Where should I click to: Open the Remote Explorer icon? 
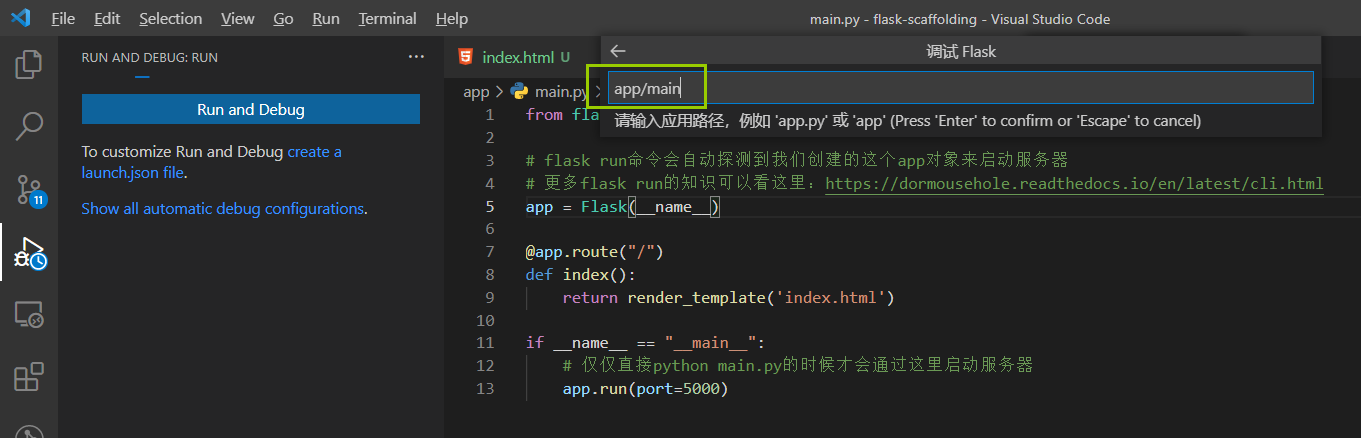pyautogui.click(x=29, y=316)
